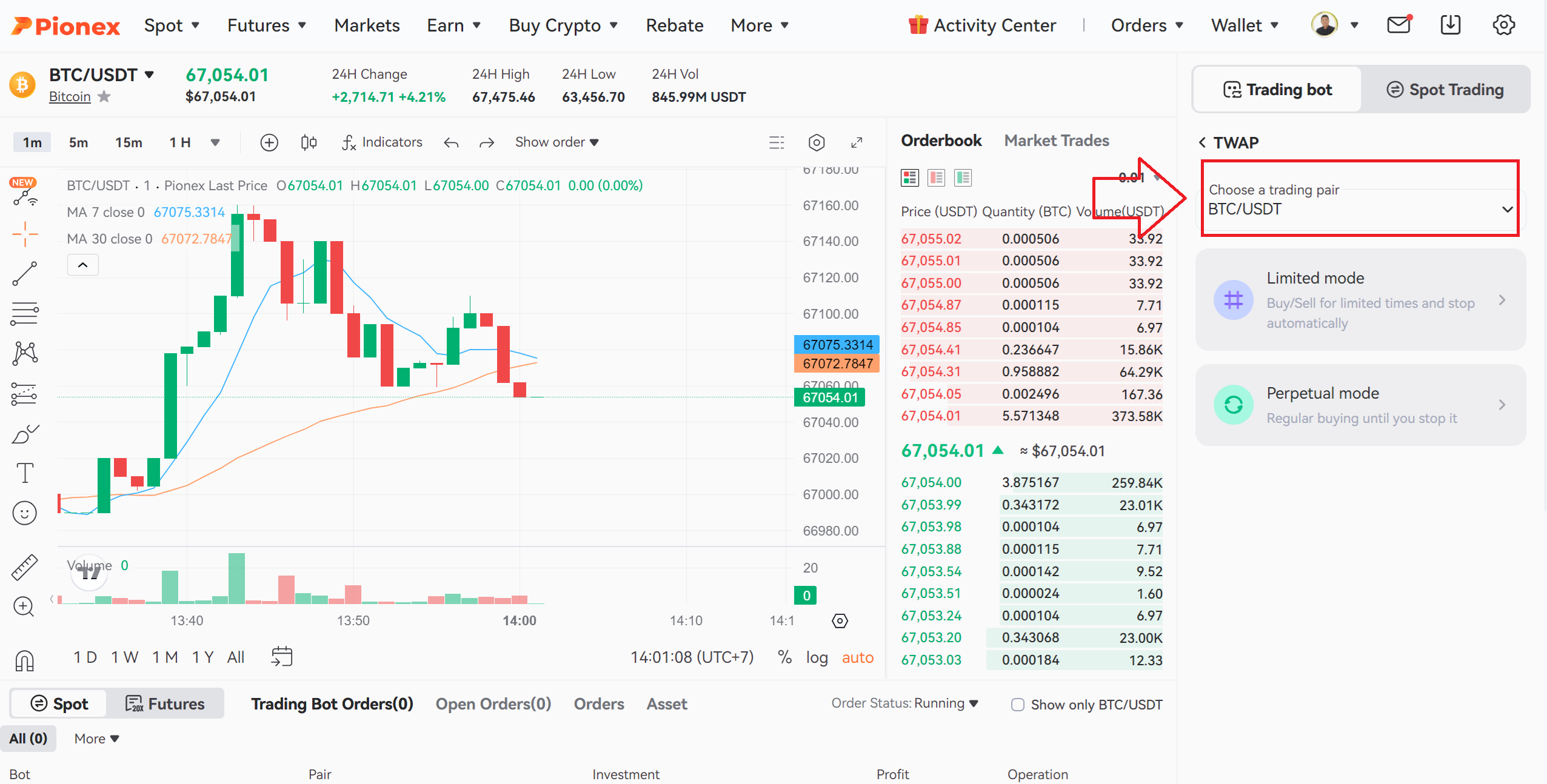Select the pattern drawing tool
The height and width of the screenshot is (784, 1547).
(25, 353)
